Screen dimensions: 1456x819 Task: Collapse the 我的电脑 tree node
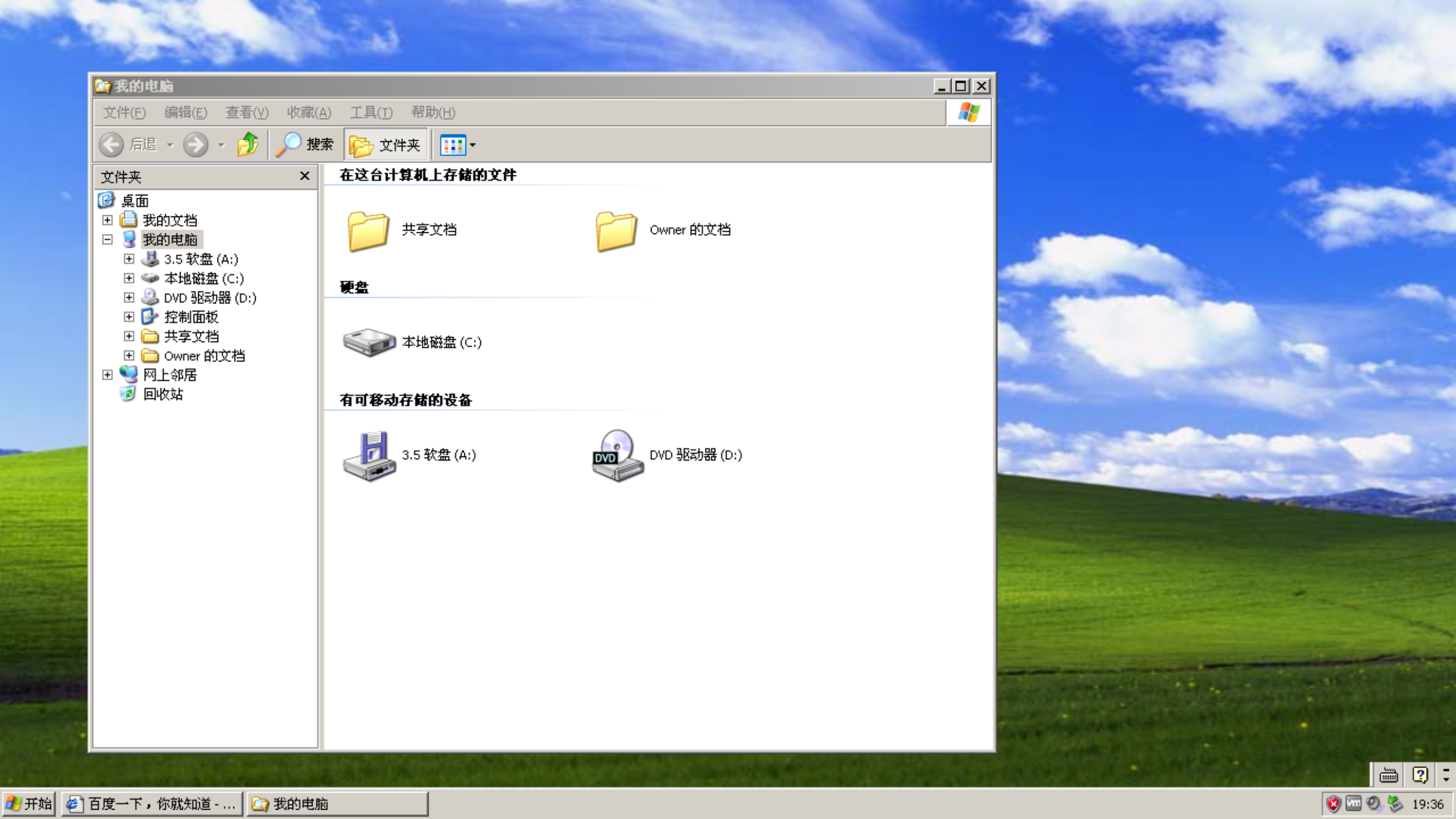107,239
